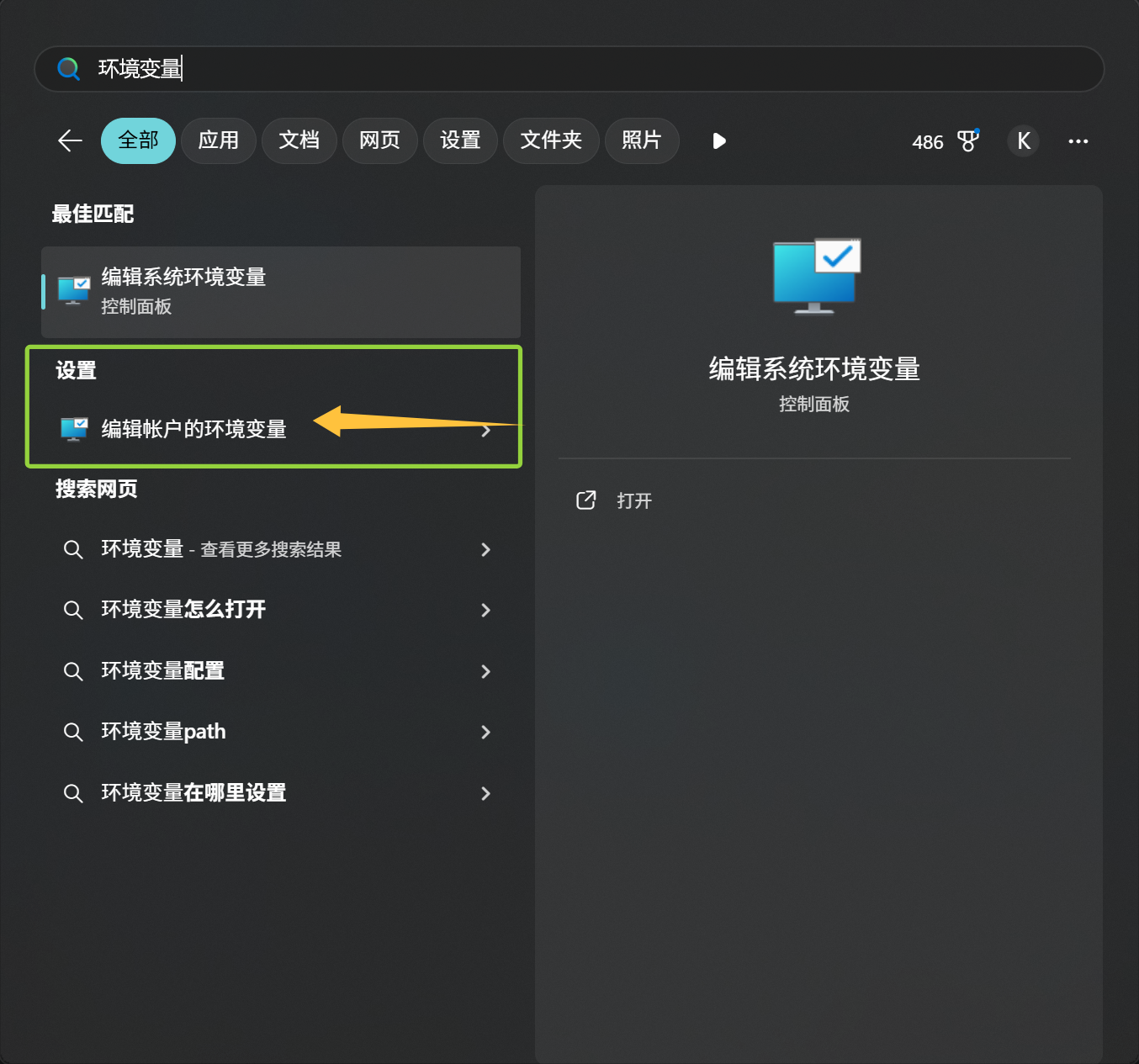Switch to the 设置 tab
This screenshot has height=1064, width=1139.
(x=460, y=140)
